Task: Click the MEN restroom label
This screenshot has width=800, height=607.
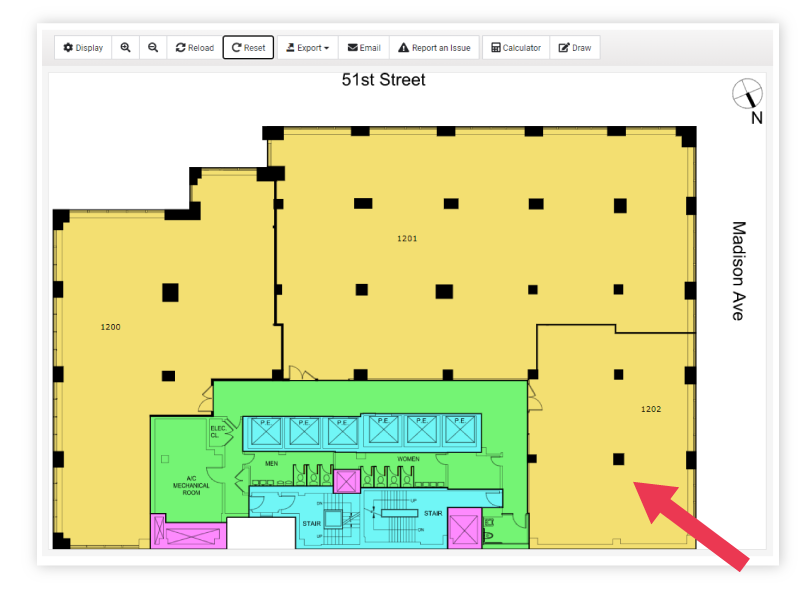Action: coord(271,463)
